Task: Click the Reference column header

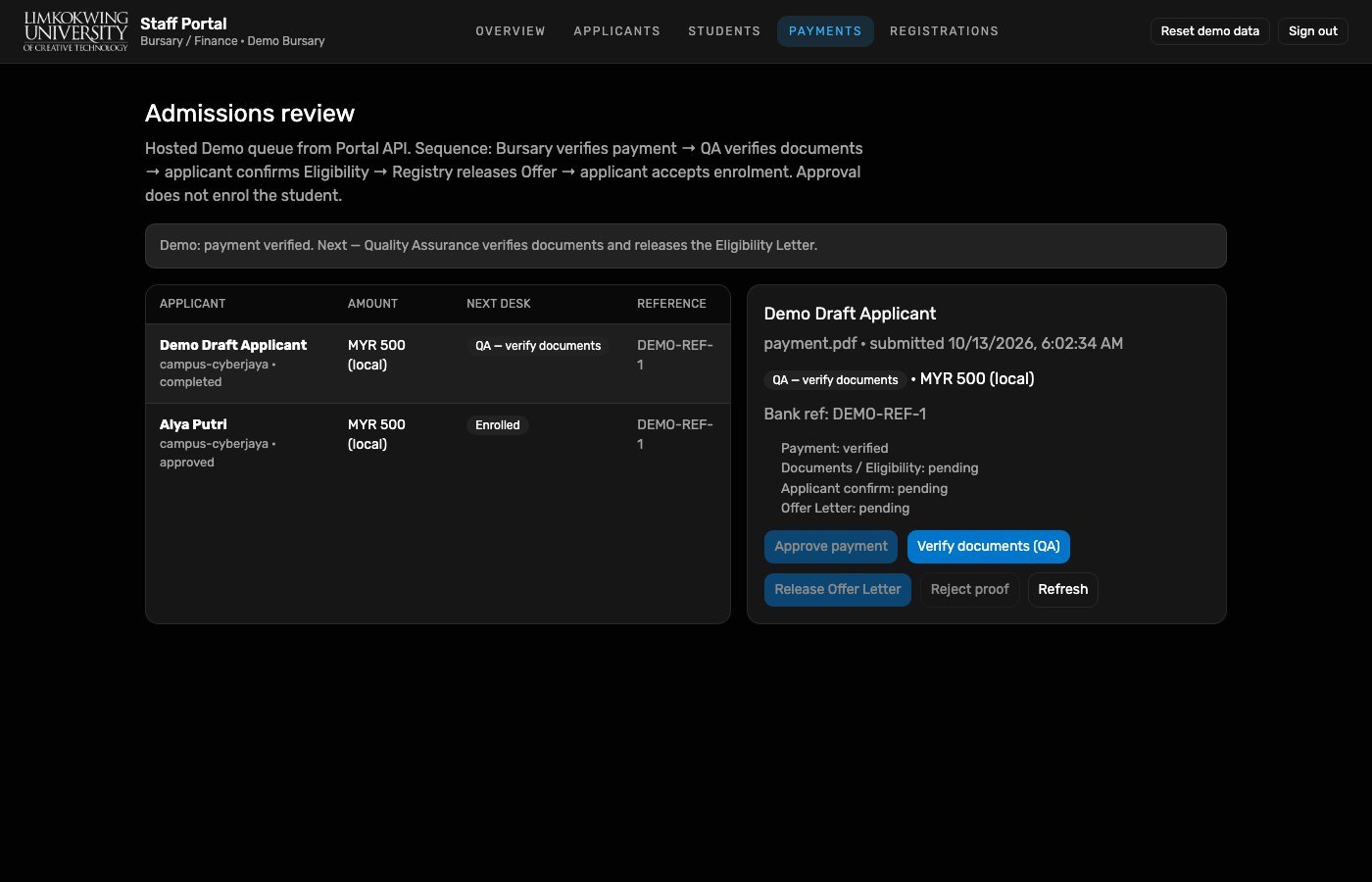Action: pos(672,304)
